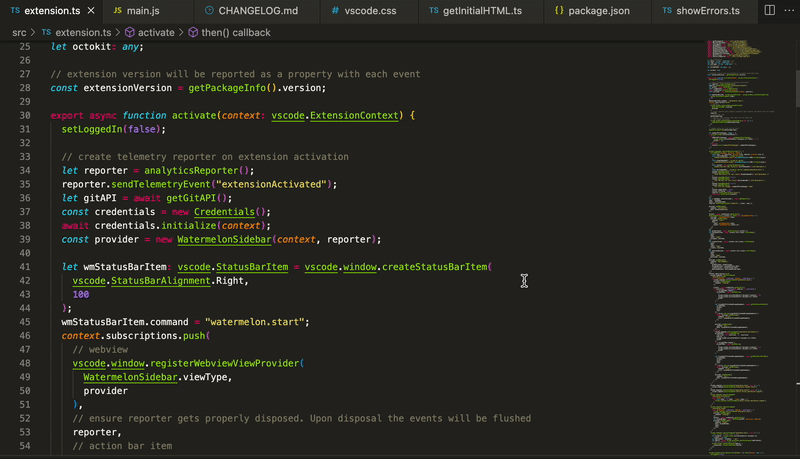
Task: Expand the src breadcrumb folder
Action: coord(19,32)
